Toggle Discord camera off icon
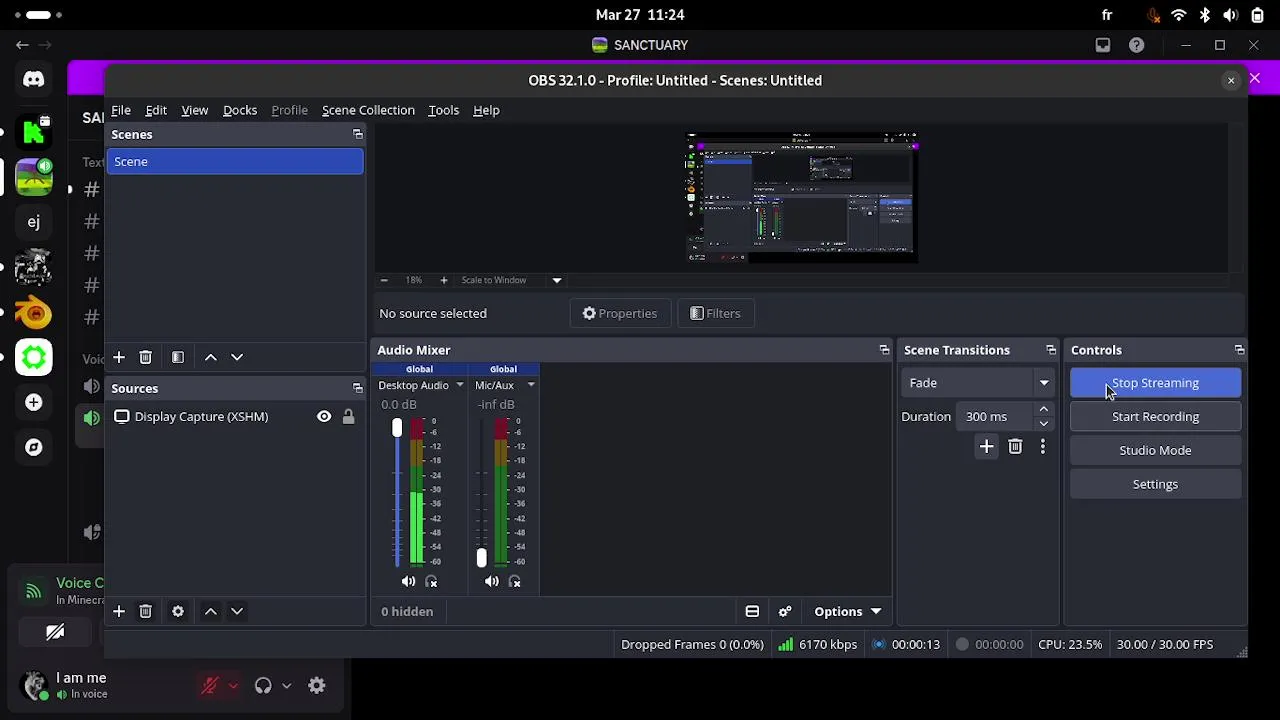 tap(55, 632)
